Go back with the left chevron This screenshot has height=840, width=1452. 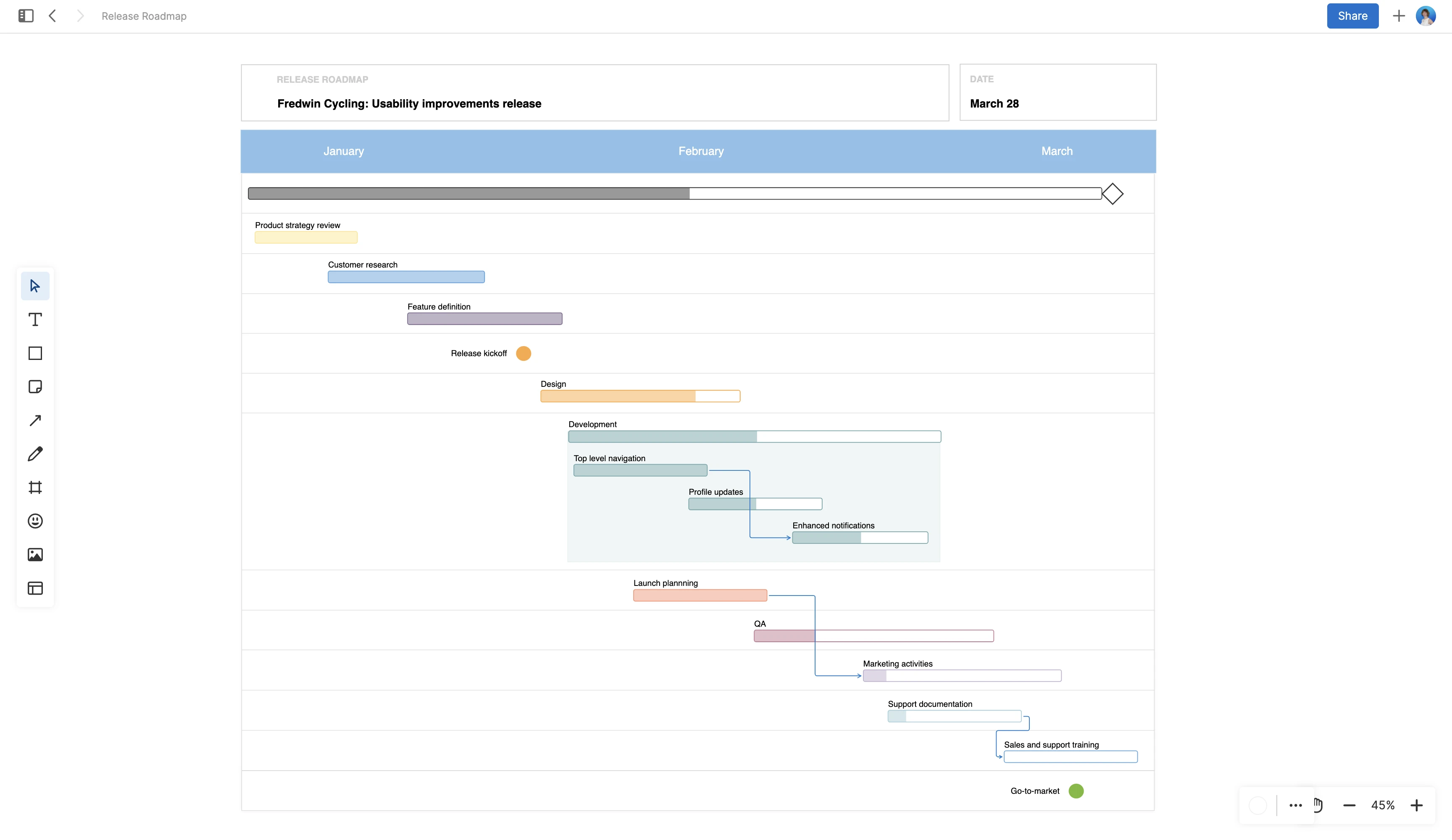point(53,16)
